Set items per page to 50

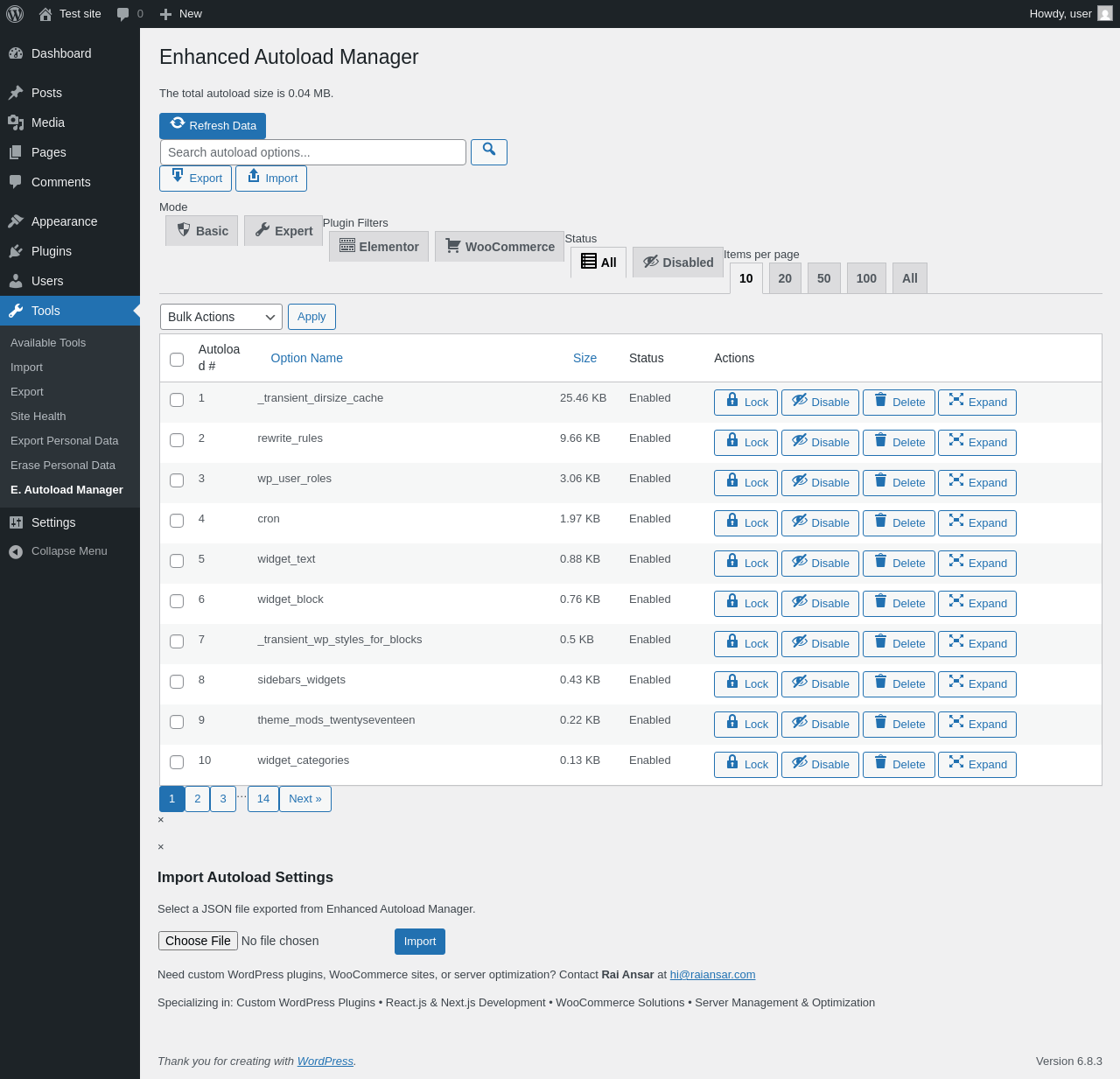(824, 278)
